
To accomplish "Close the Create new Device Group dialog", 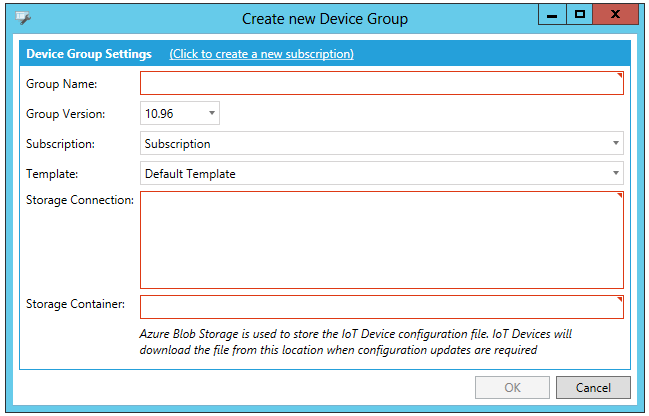I will pos(619,15).
